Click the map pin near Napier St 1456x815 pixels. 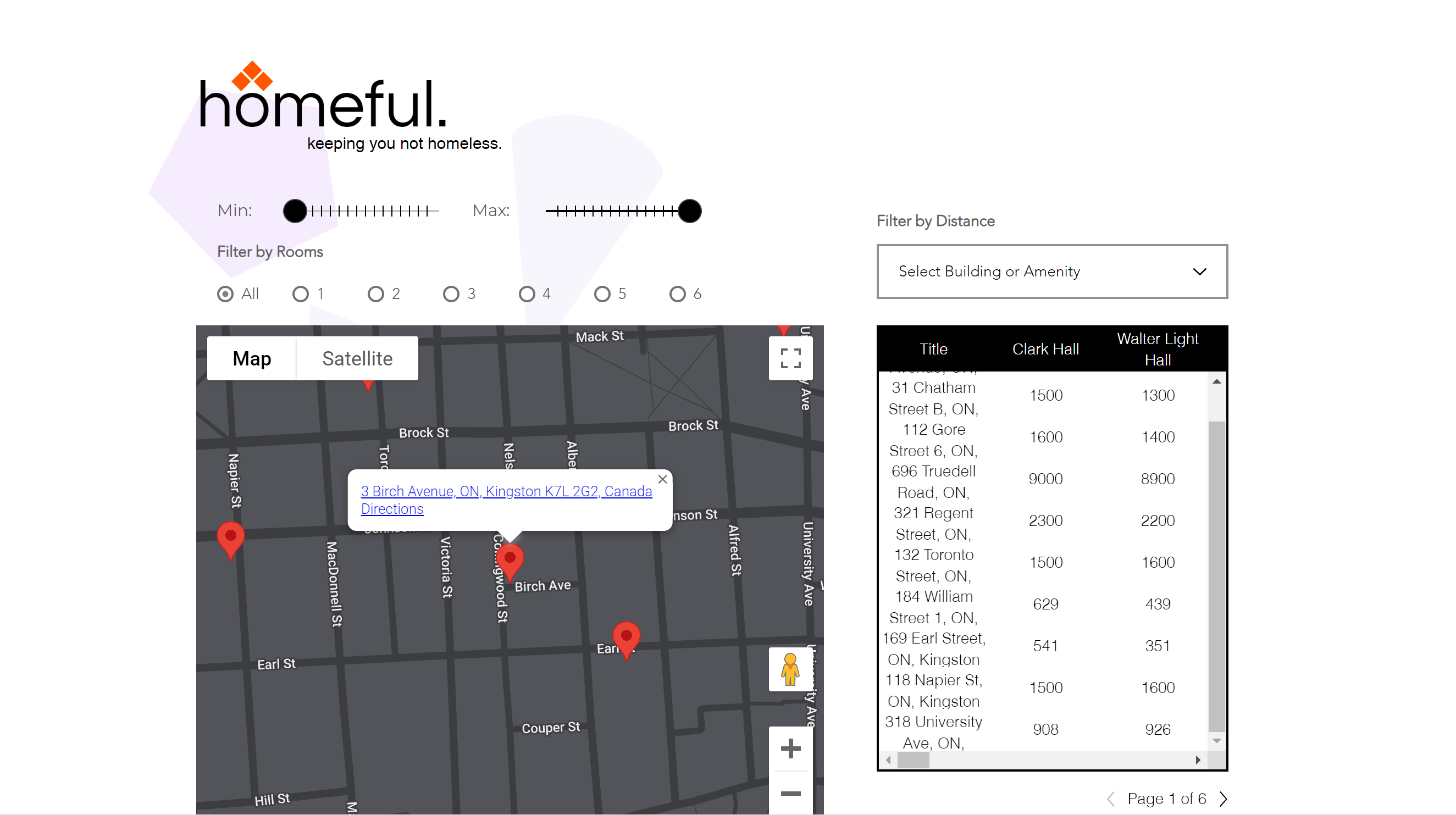[231, 536]
